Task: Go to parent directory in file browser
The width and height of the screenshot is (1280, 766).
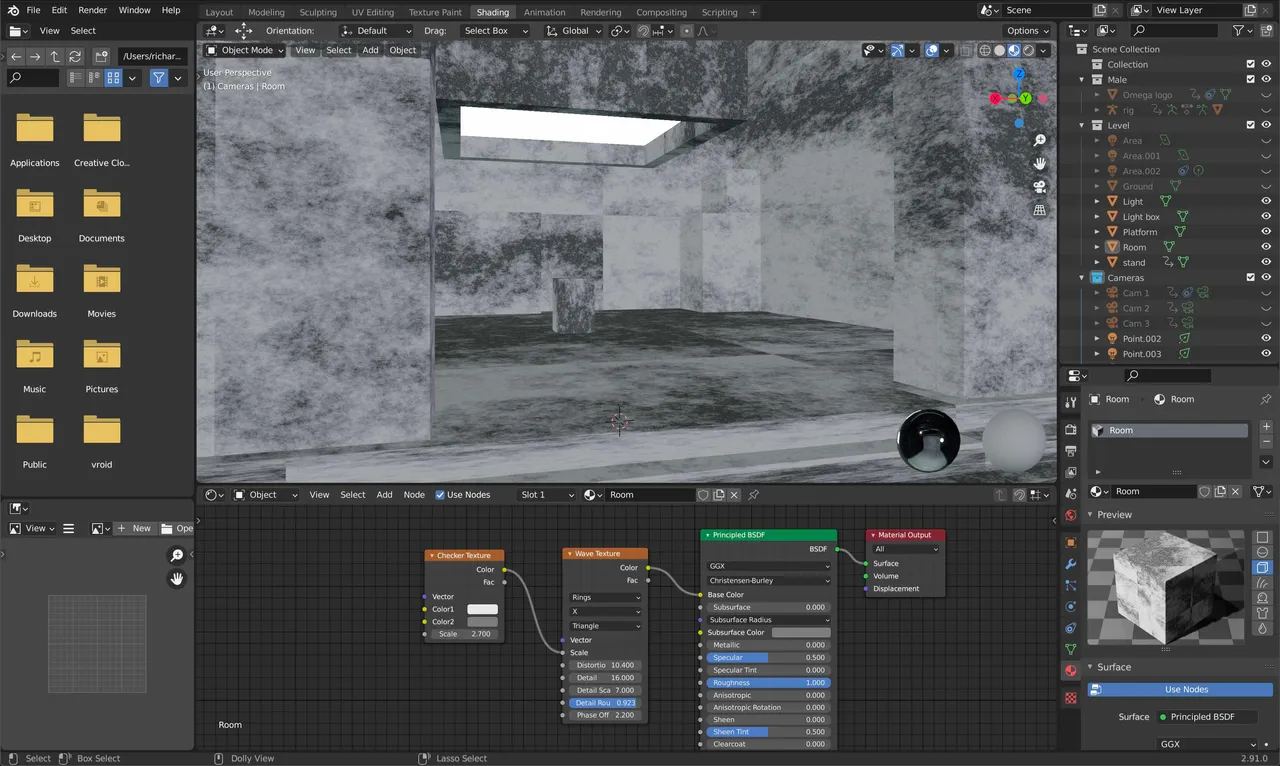Action: 55,57
